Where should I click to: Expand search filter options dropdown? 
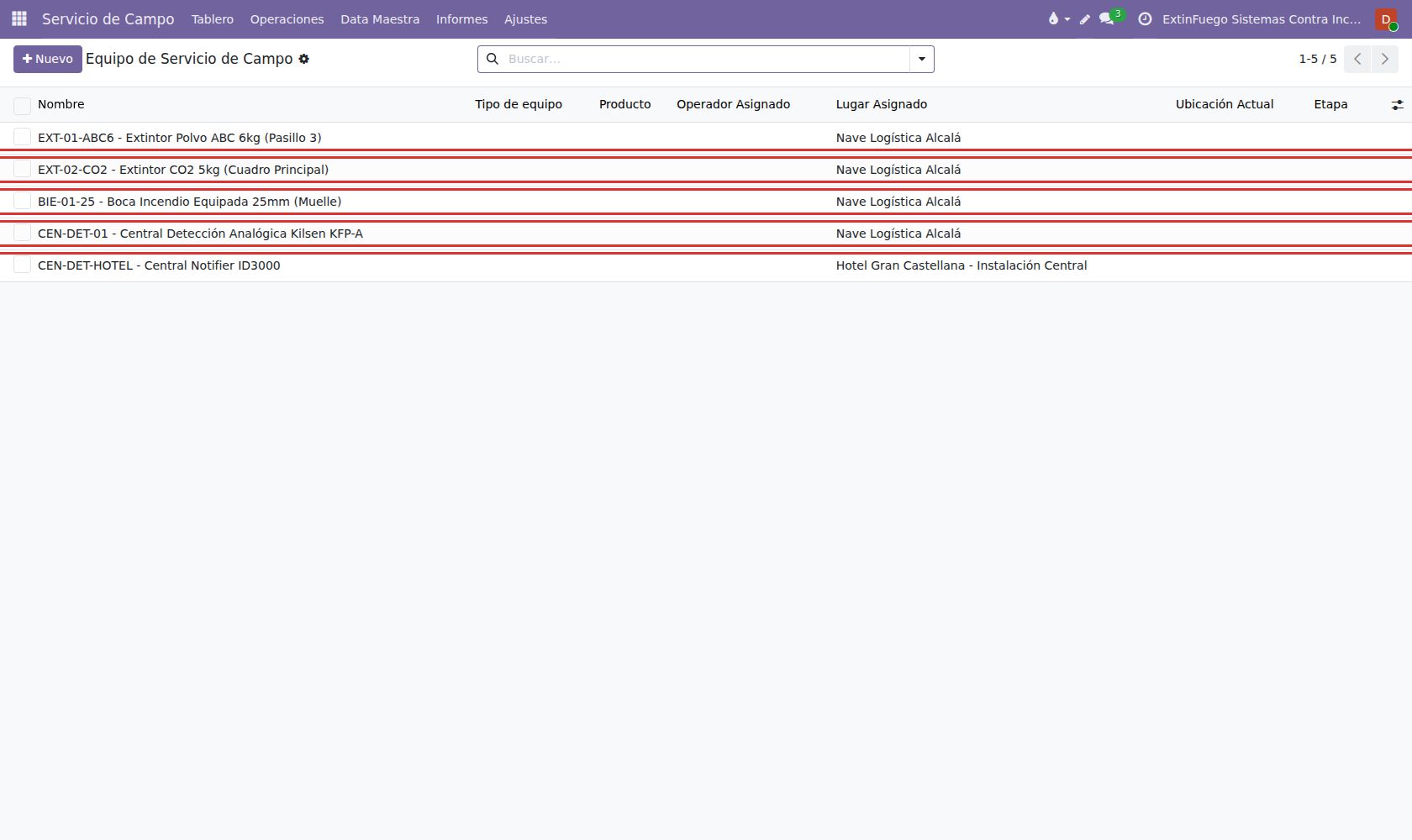922,59
